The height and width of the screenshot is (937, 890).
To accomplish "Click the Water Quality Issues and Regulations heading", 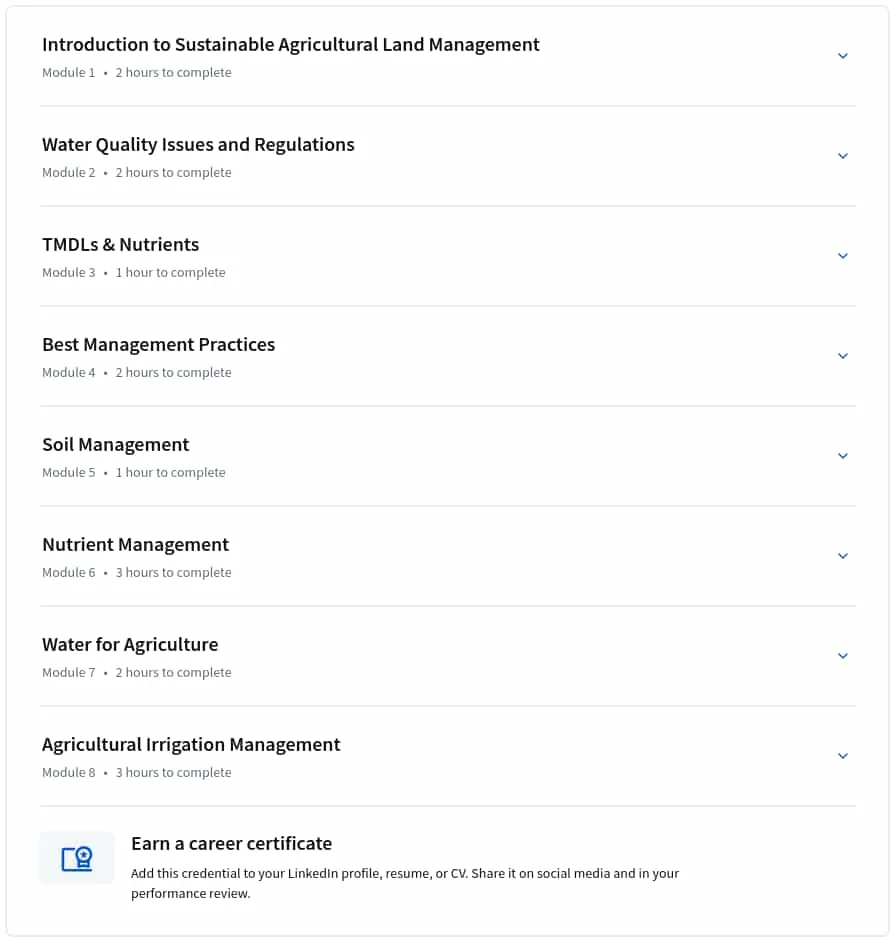I will pyautogui.click(x=198, y=145).
